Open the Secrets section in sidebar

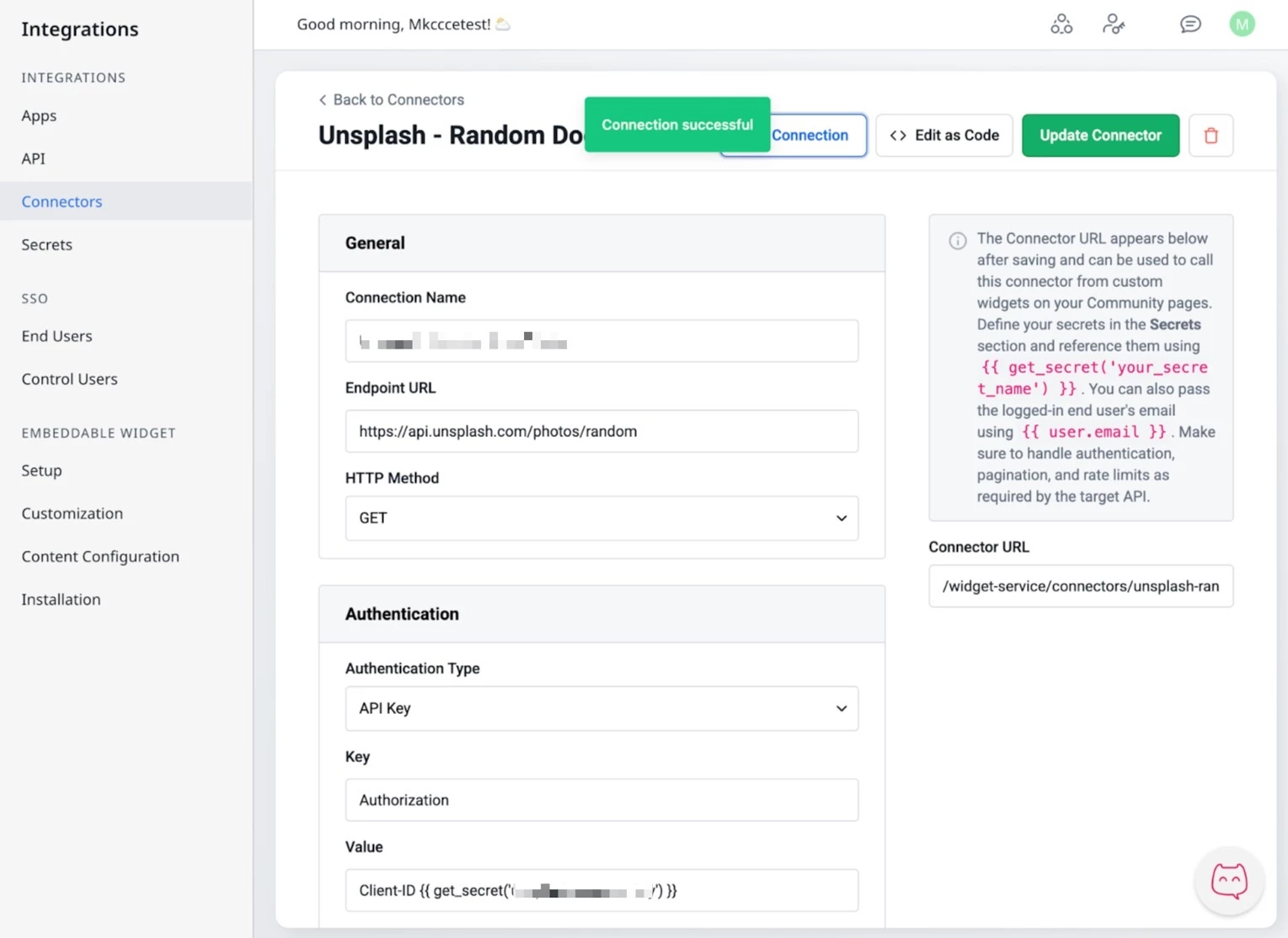46,244
